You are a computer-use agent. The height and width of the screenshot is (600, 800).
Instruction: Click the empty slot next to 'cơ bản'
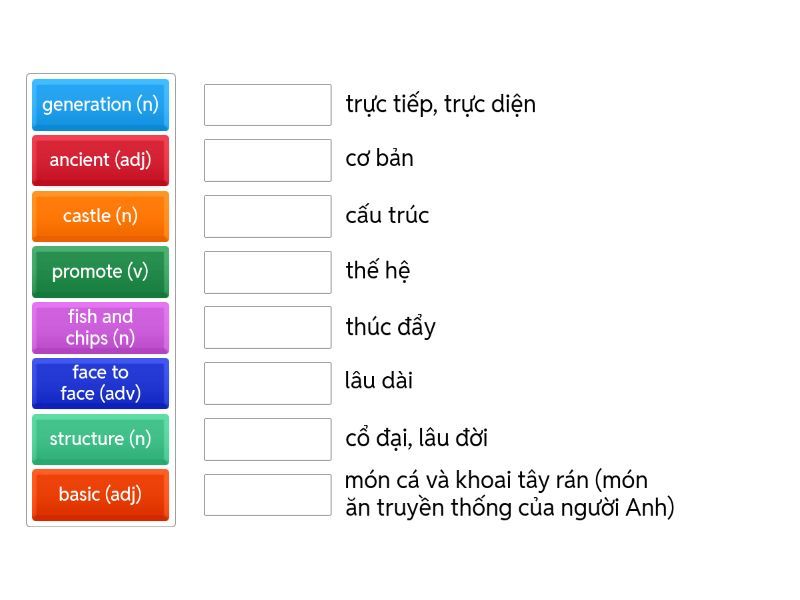coord(267,160)
